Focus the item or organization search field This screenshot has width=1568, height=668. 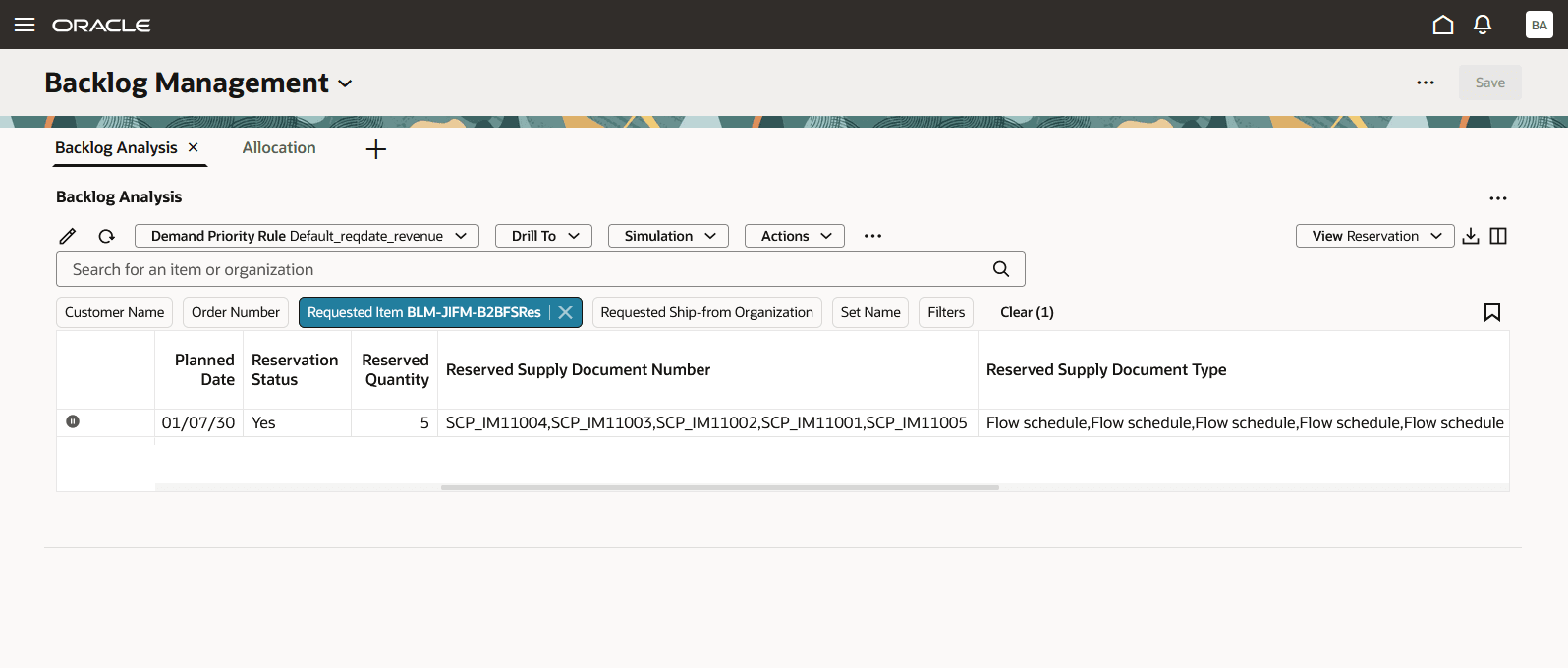coord(540,269)
